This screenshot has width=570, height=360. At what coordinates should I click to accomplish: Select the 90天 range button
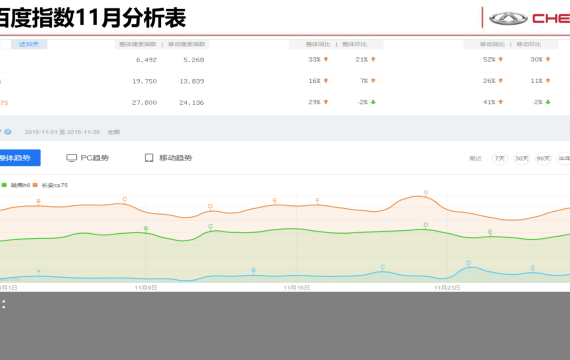[543, 159]
